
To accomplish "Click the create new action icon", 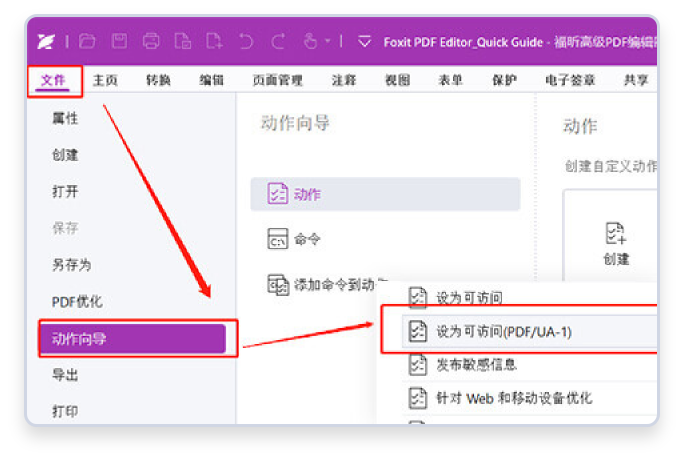I will tap(616, 234).
